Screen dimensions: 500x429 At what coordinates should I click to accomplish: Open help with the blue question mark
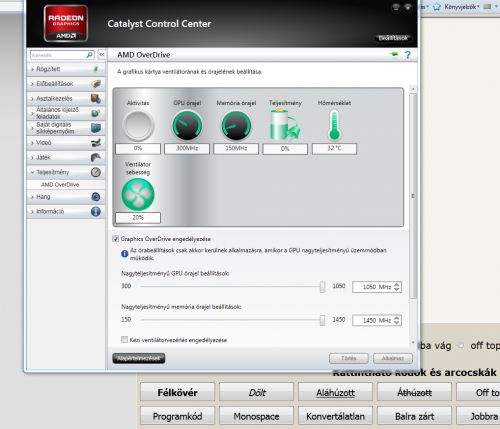click(x=408, y=55)
